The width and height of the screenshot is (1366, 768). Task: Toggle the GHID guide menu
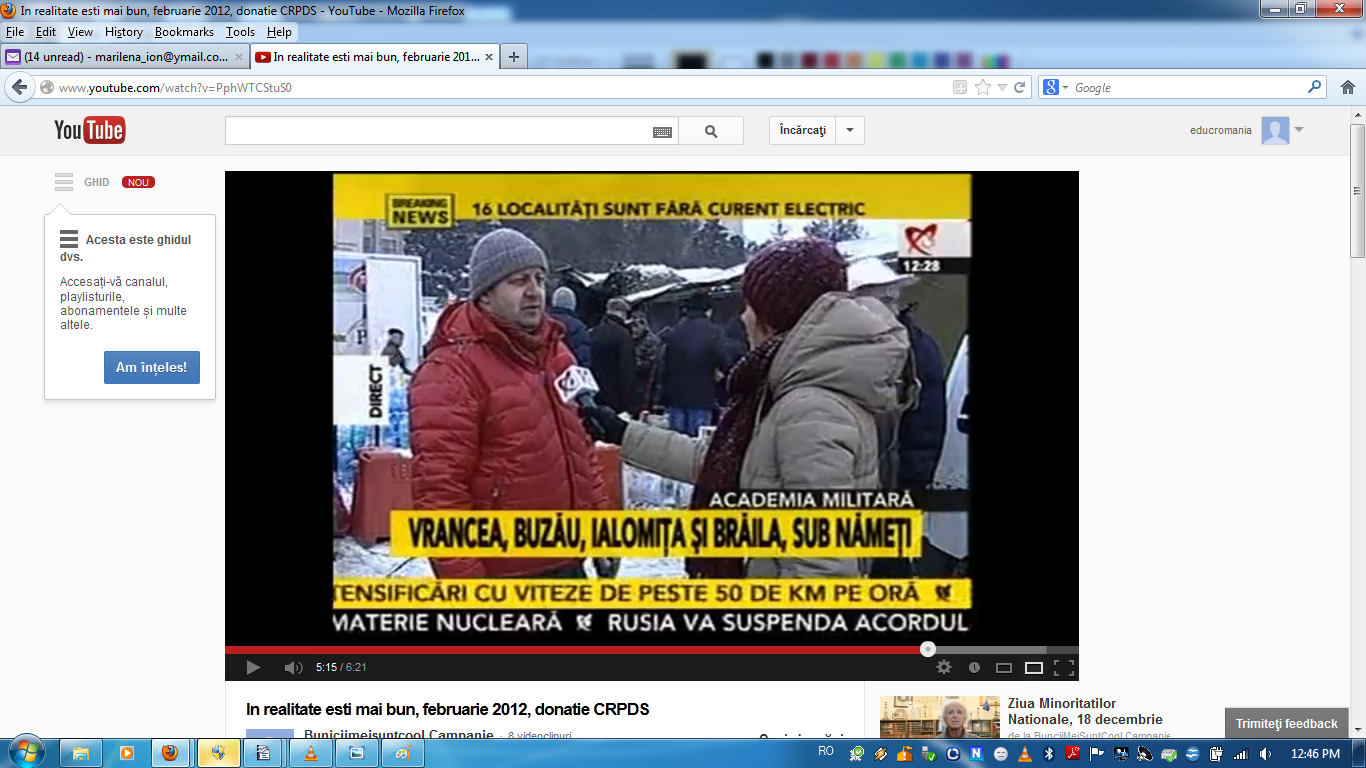click(x=64, y=182)
